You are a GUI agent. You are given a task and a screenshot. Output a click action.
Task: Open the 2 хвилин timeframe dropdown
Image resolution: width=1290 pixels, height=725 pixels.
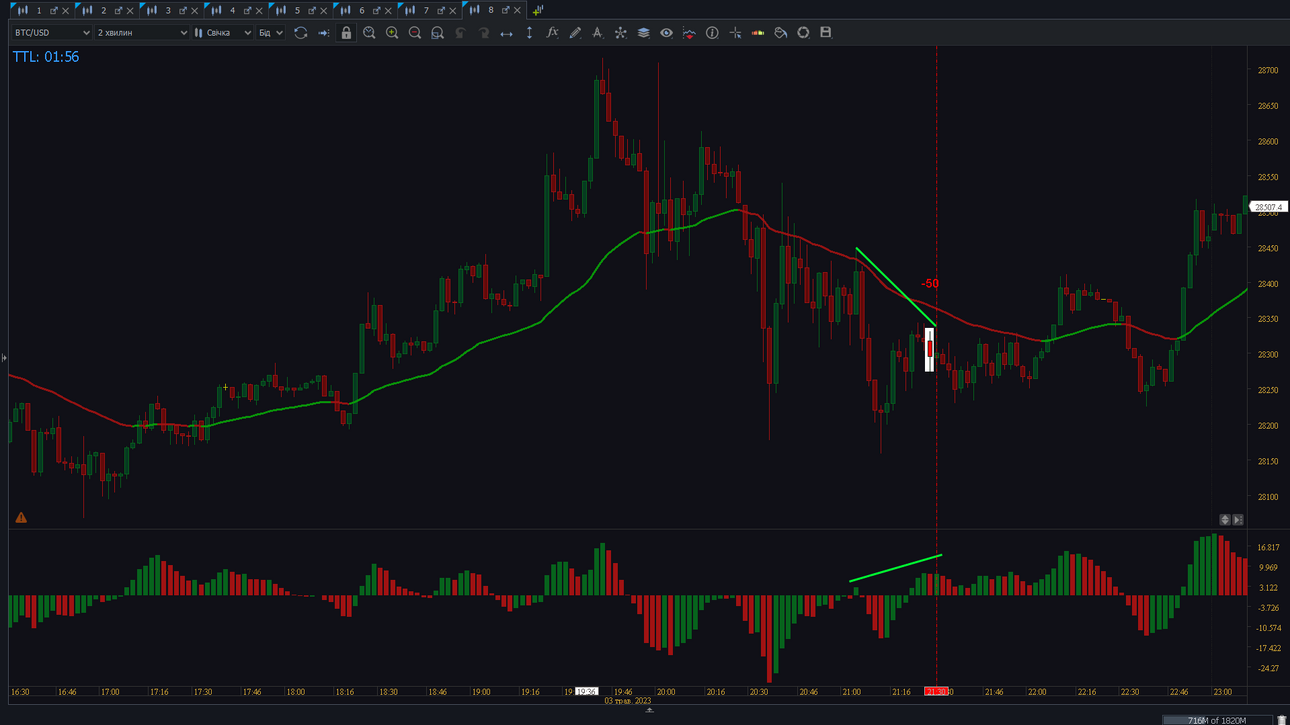pyautogui.click(x=142, y=33)
